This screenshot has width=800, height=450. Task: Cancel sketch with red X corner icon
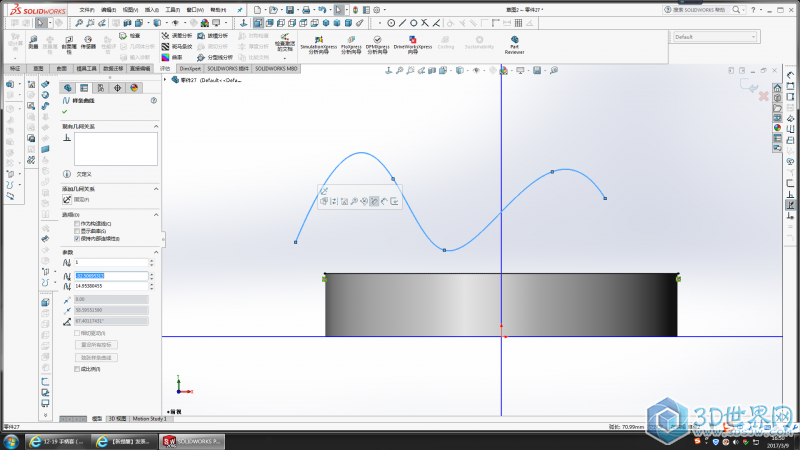(763, 96)
